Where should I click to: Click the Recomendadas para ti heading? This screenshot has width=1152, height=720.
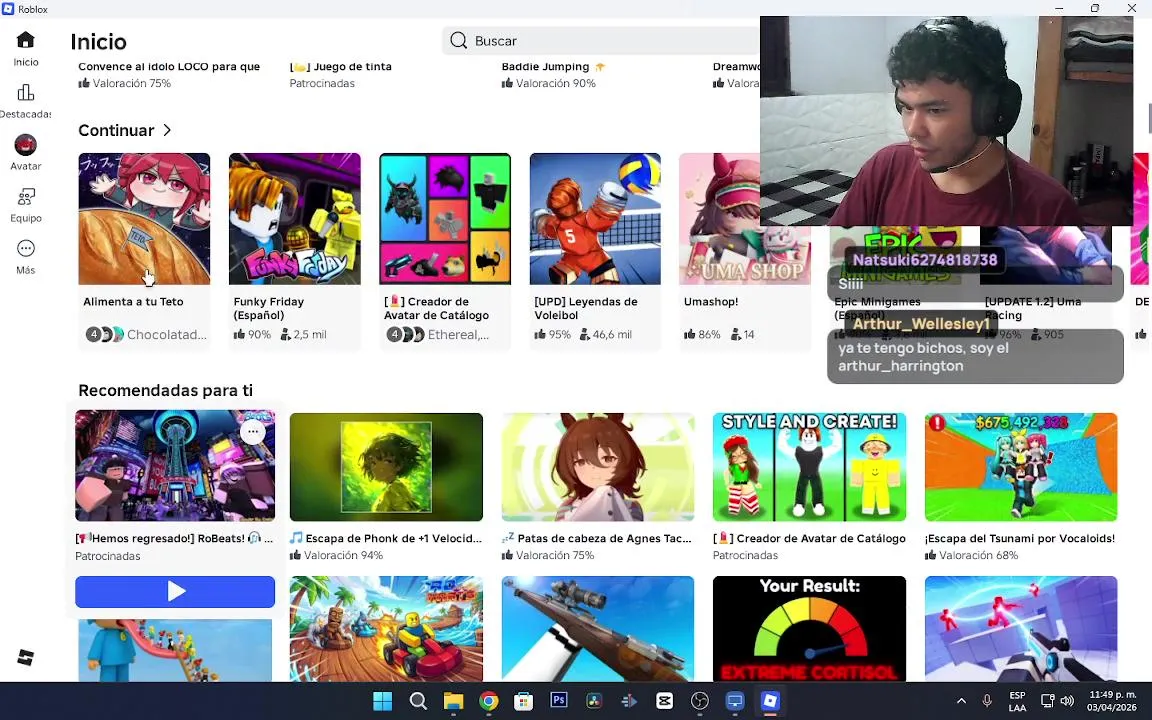(165, 390)
